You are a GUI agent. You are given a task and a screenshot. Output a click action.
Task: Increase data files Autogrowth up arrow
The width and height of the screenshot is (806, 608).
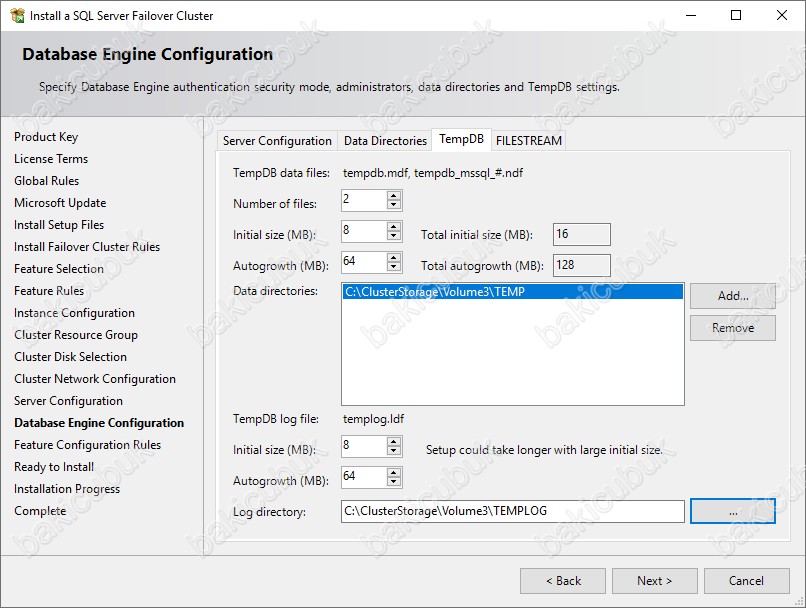[x=394, y=257]
